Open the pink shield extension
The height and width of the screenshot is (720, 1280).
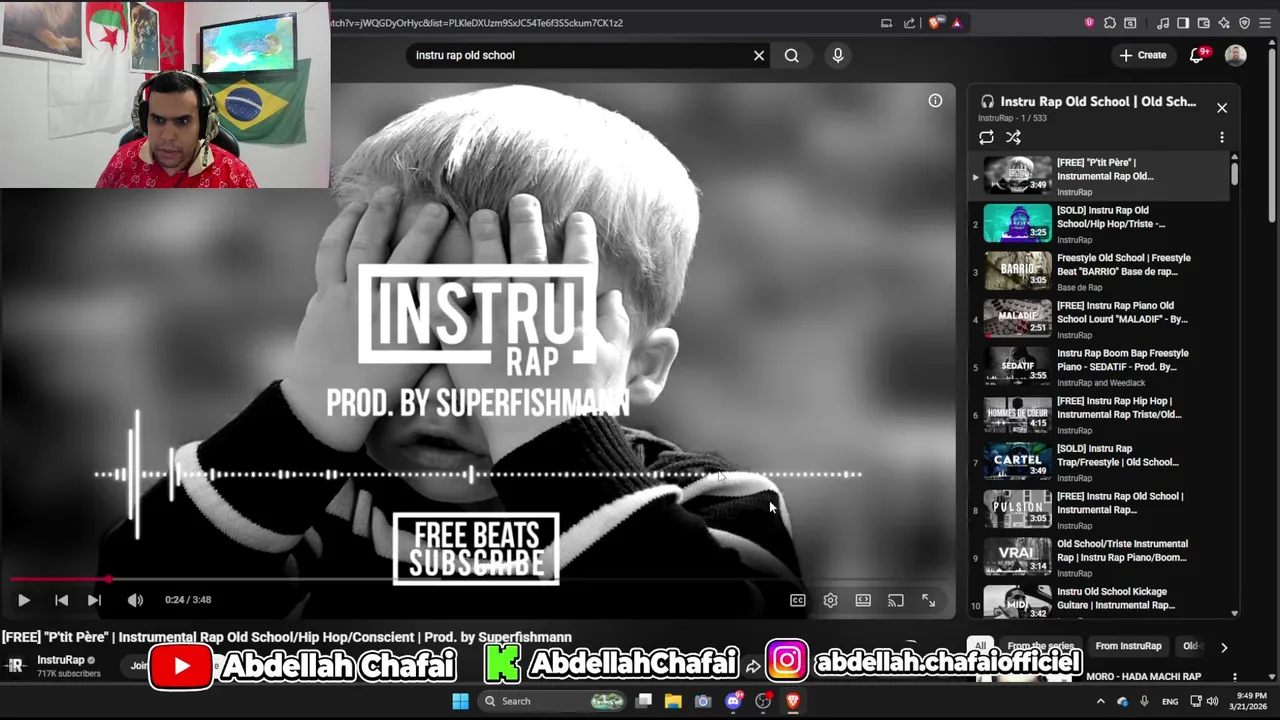coord(1089,23)
